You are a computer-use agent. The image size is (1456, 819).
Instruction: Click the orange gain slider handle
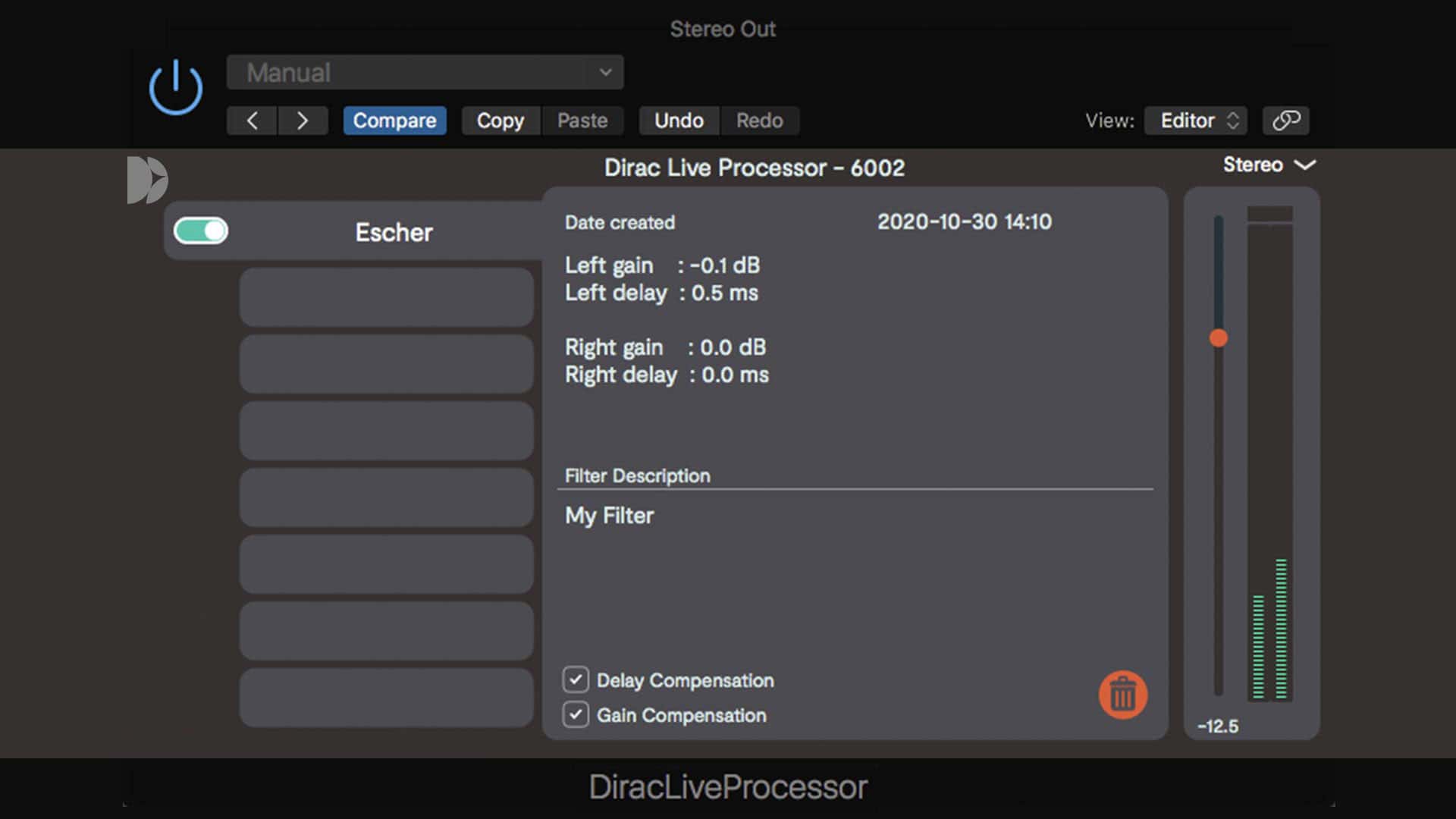tap(1218, 338)
